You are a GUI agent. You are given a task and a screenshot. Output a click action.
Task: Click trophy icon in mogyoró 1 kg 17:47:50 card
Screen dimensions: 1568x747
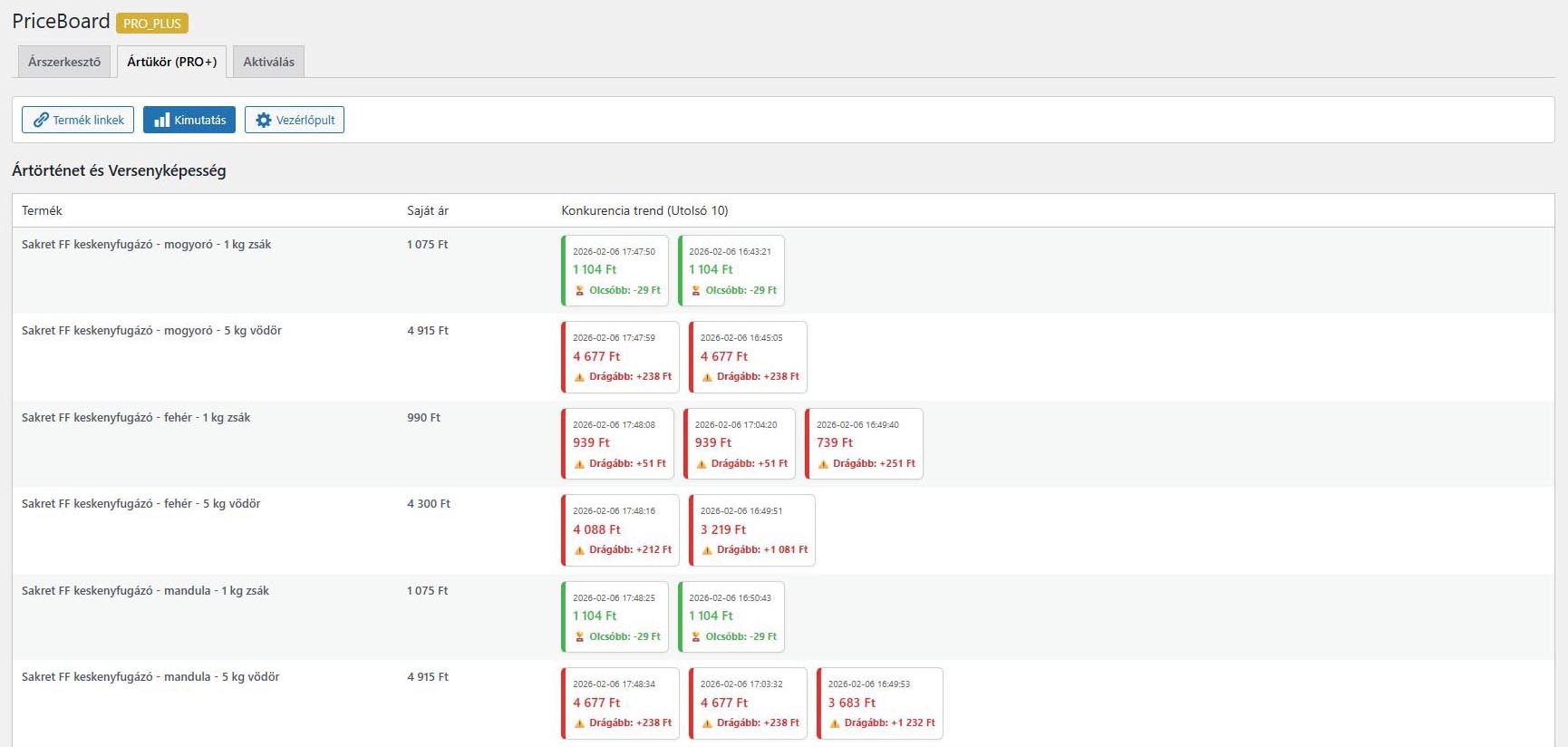point(580,290)
